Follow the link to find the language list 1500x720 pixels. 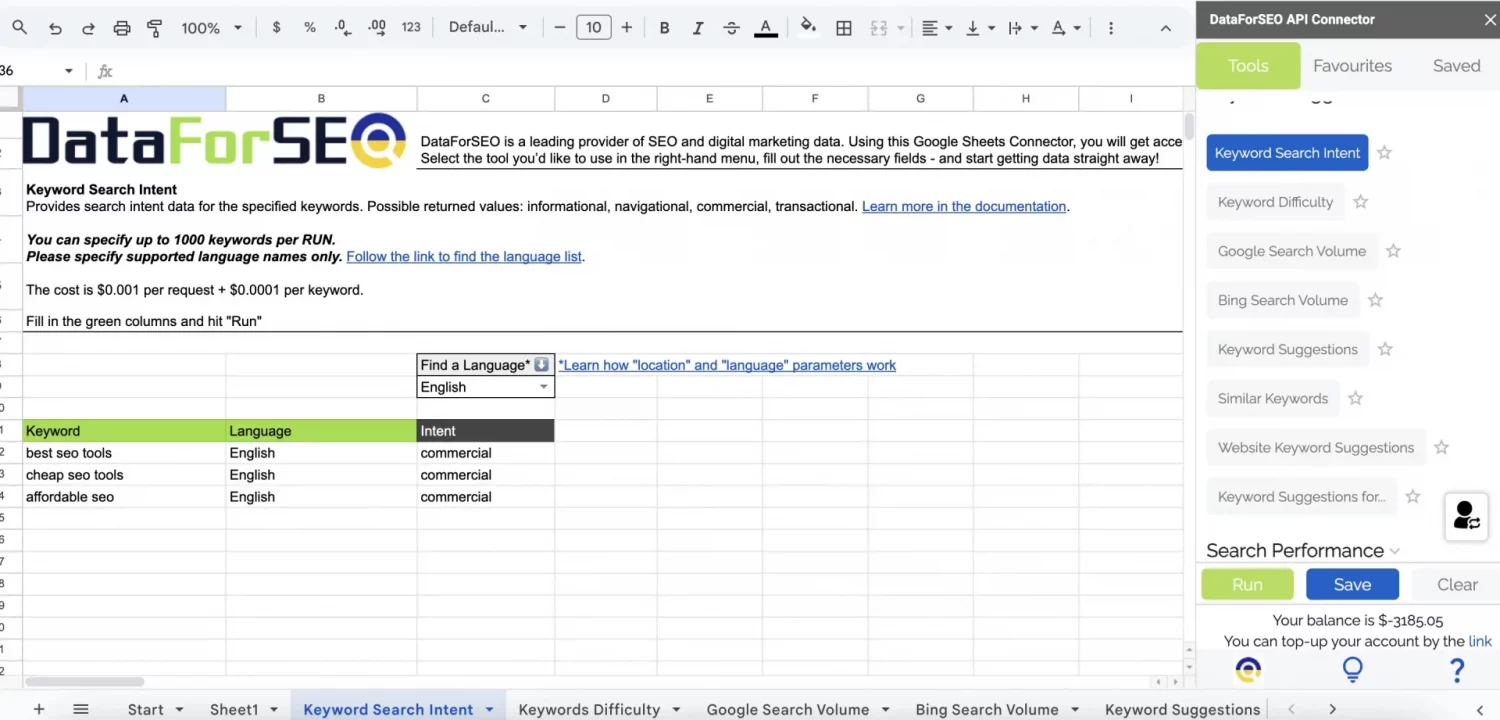pos(464,256)
